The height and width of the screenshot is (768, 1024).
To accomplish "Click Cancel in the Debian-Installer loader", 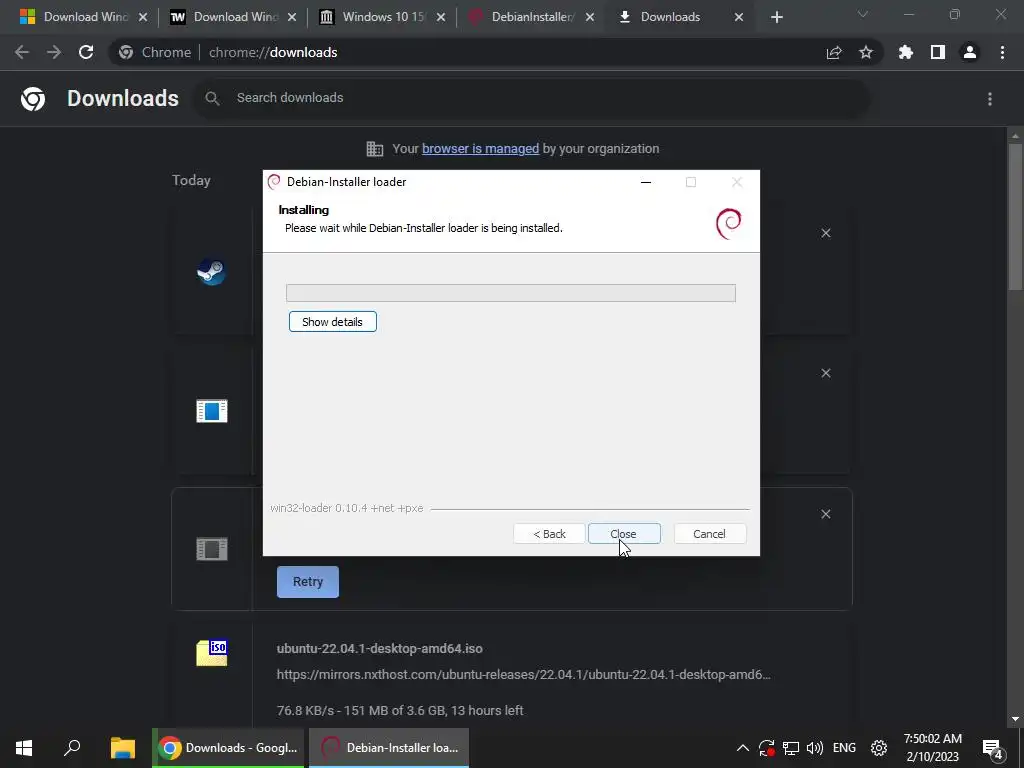I will [x=709, y=534].
